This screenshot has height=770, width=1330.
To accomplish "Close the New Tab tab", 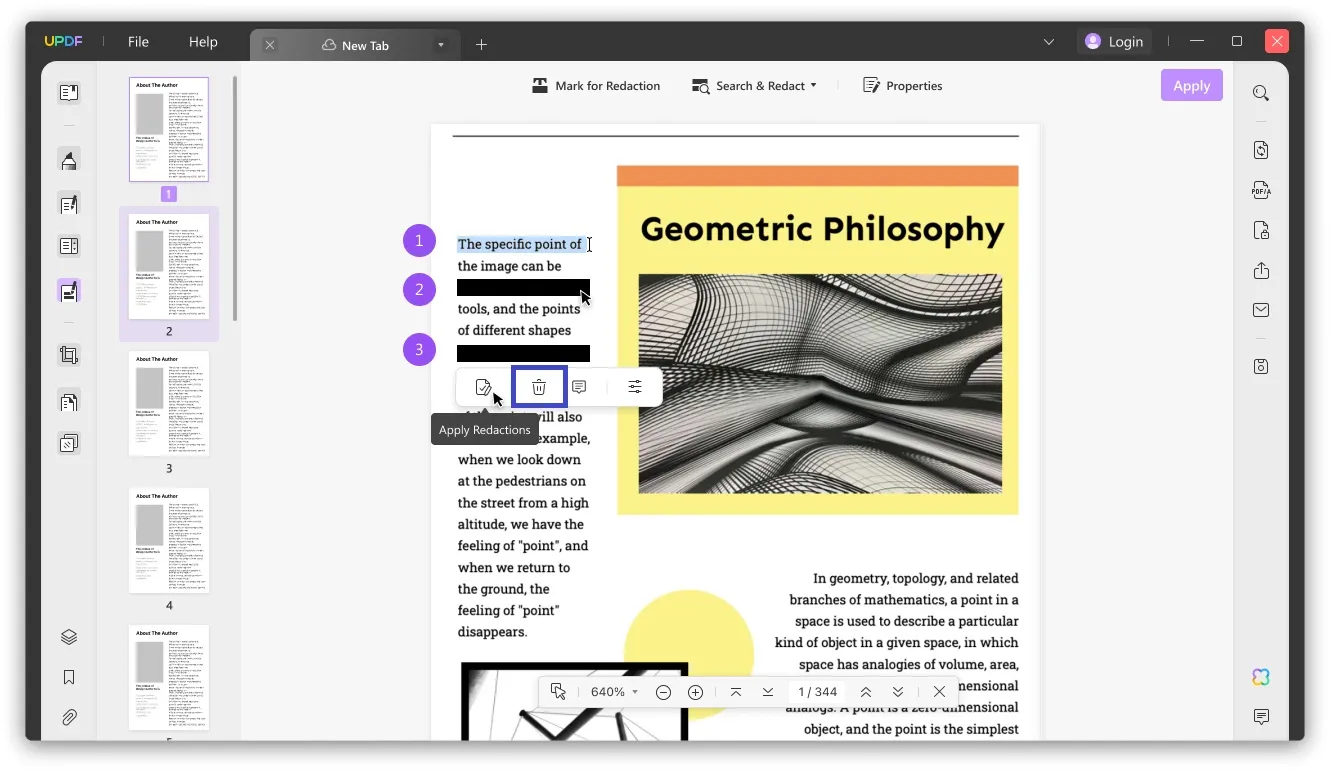I will (270, 45).
